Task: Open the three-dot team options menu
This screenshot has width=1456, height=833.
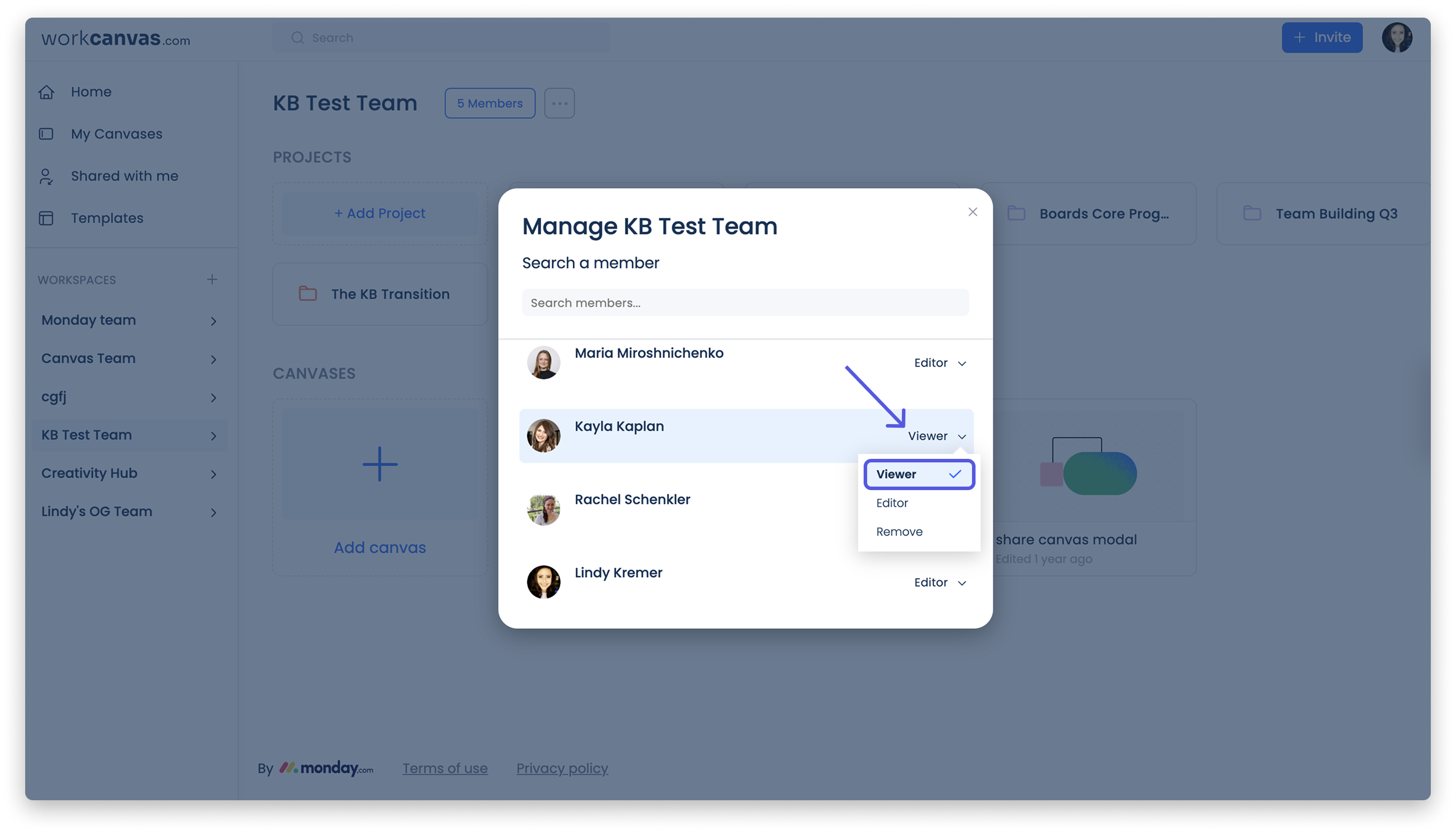Action: click(x=559, y=103)
